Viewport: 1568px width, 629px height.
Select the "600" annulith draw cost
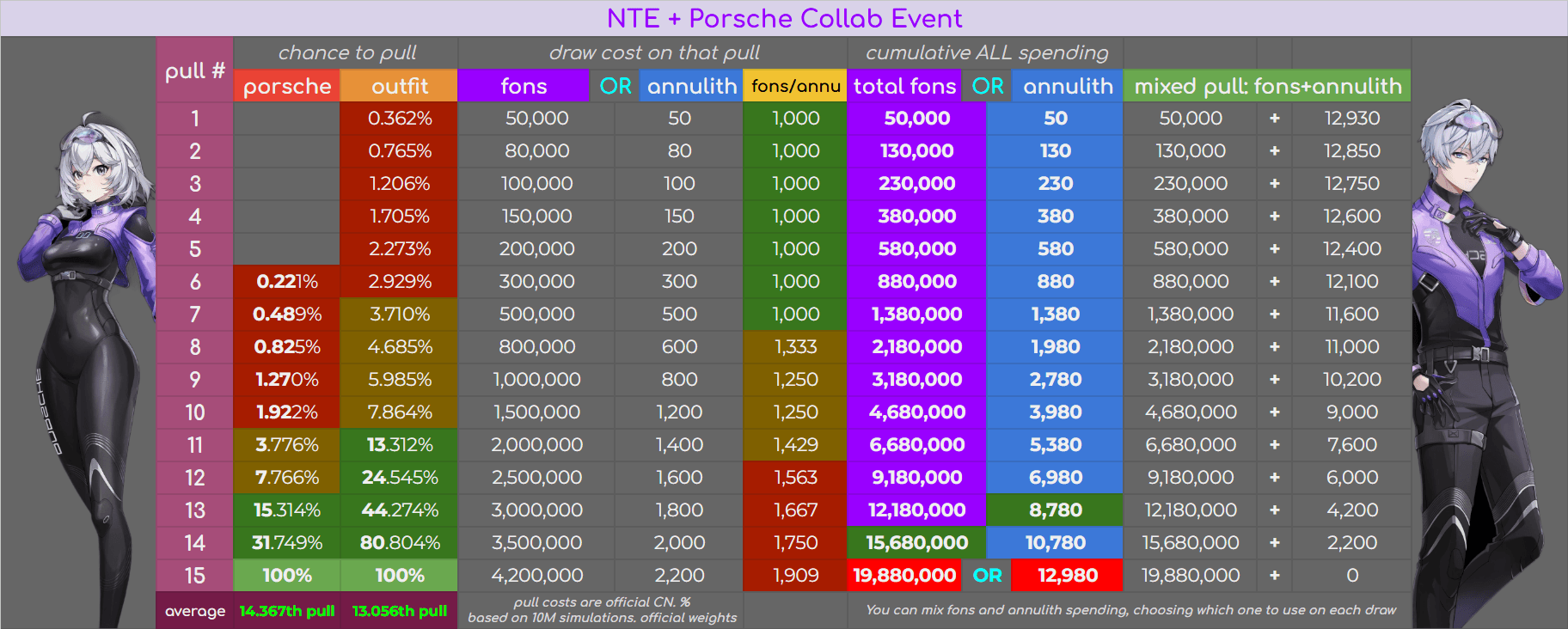point(679,347)
